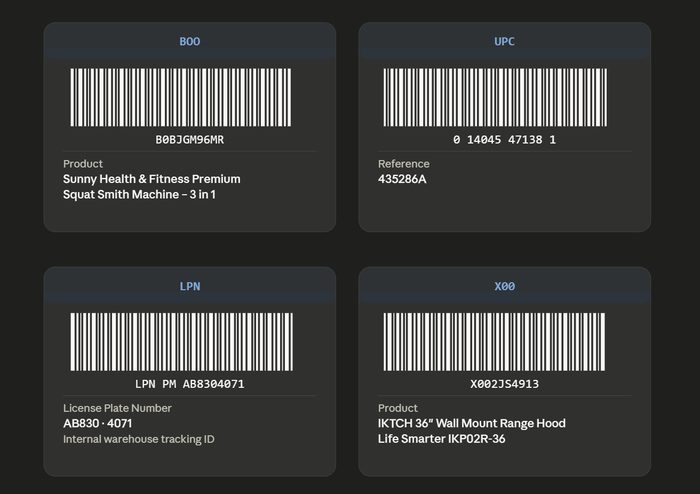The width and height of the screenshot is (700, 494).
Task: Select the B0BJGM96MR barcode image
Action: pos(181,97)
